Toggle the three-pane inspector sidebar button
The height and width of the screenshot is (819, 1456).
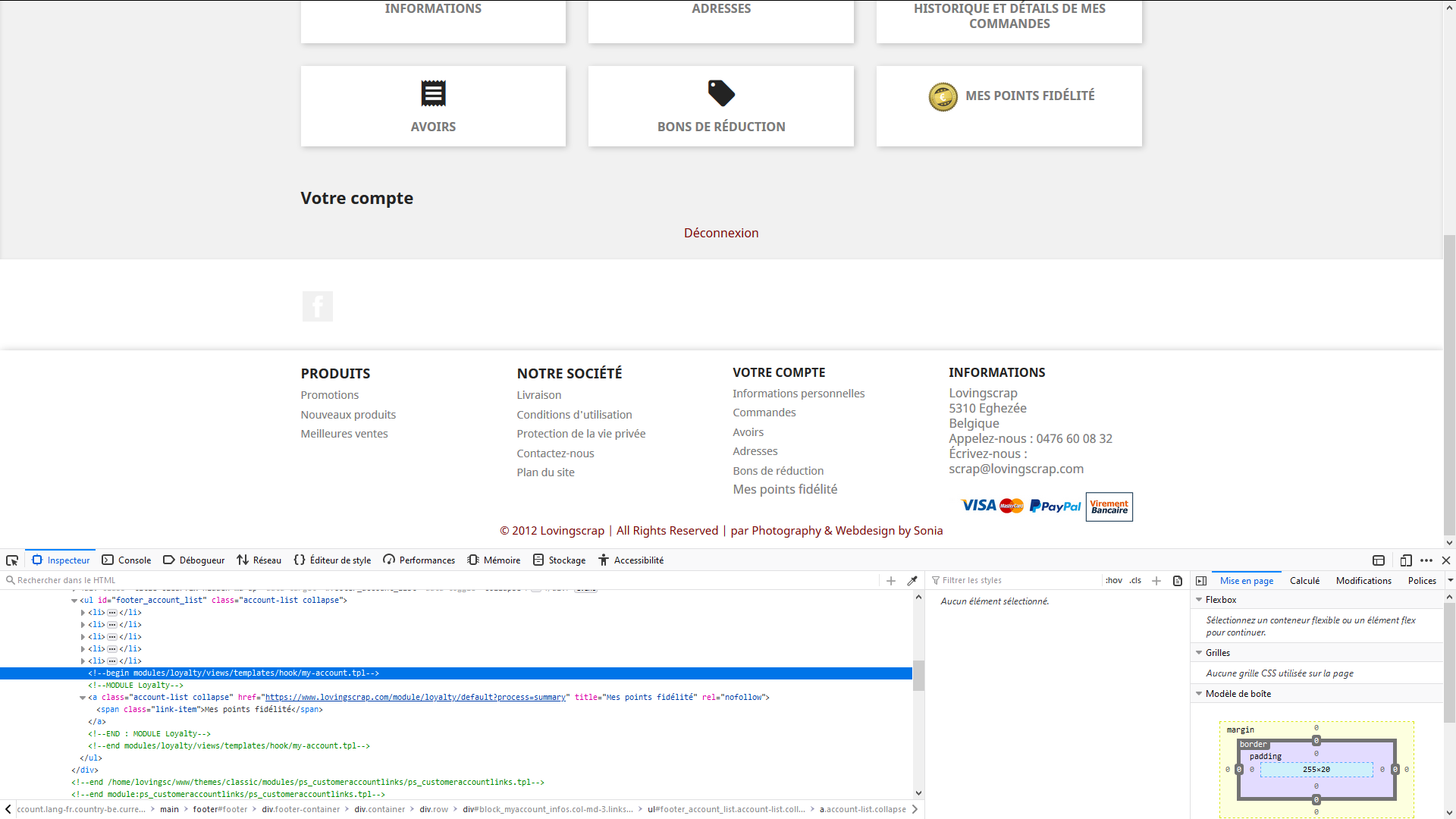tap(1201, 581)
